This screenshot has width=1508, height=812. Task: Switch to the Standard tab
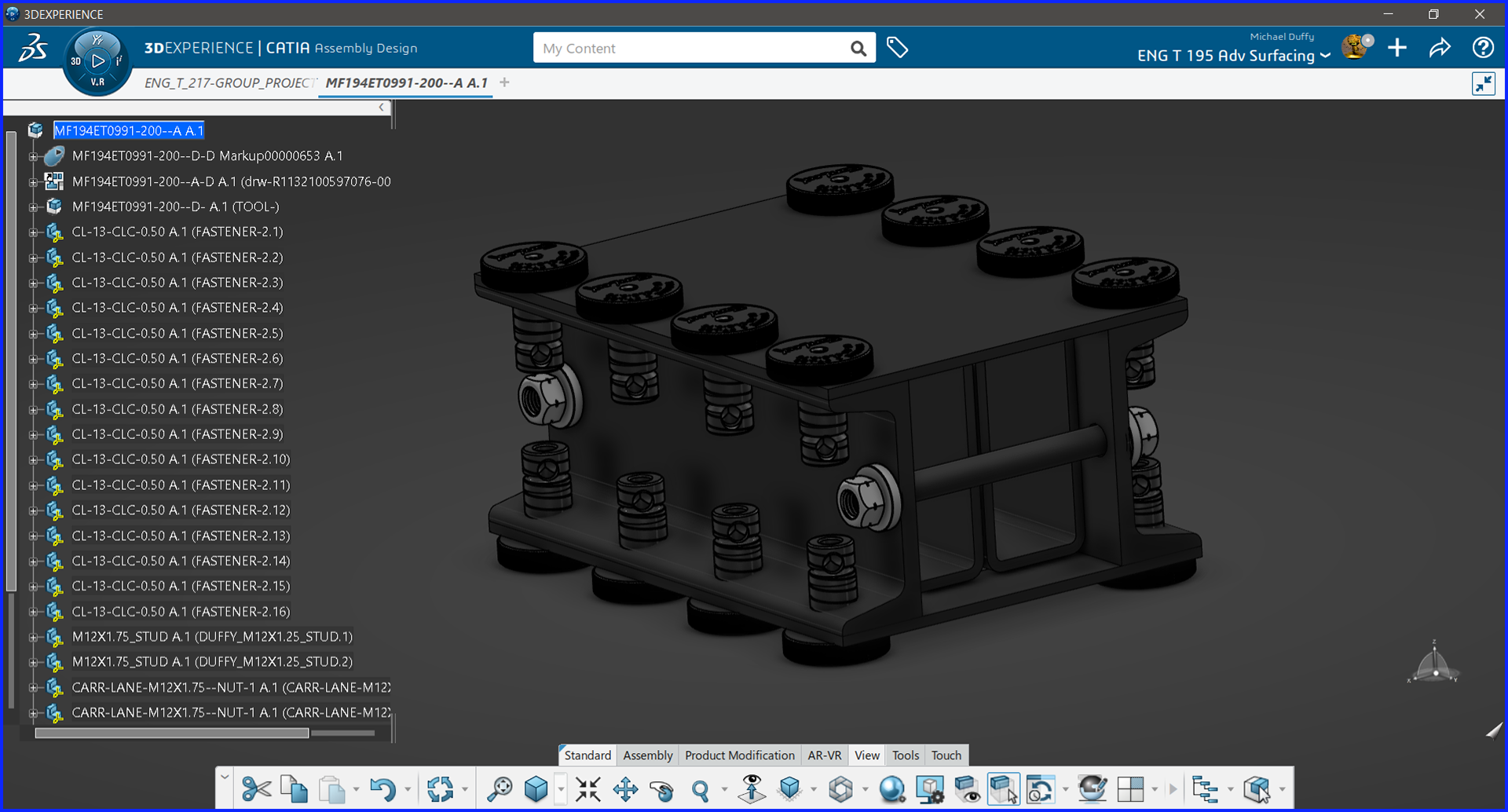click(587, 755)
